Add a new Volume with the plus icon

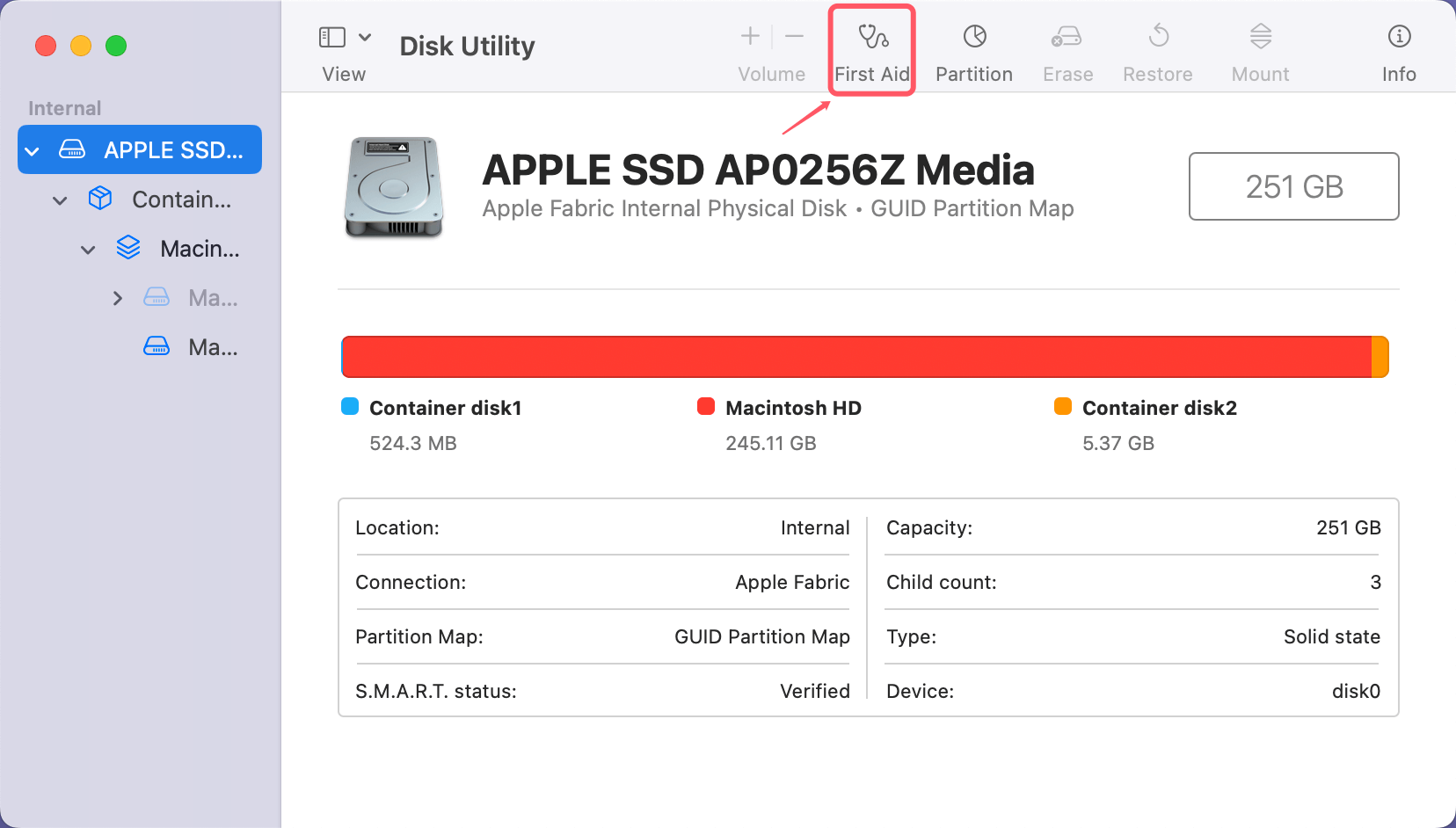pyautogui.click(x=750, y=36)
